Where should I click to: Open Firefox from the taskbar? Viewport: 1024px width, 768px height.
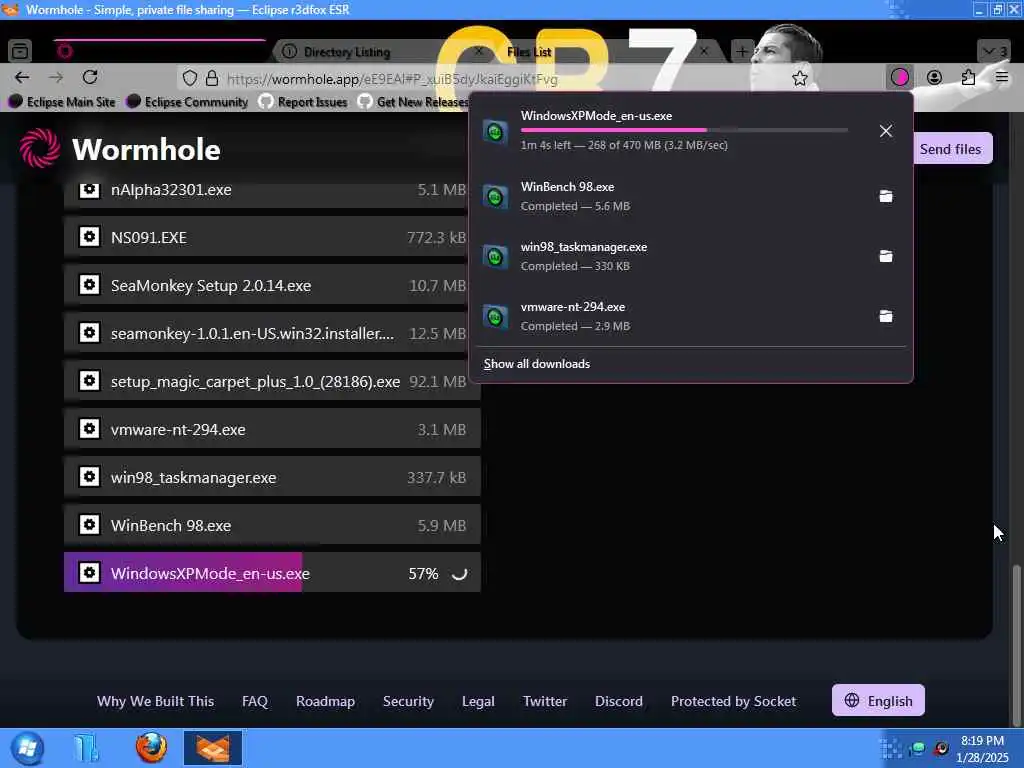click(x=151, y=748)
